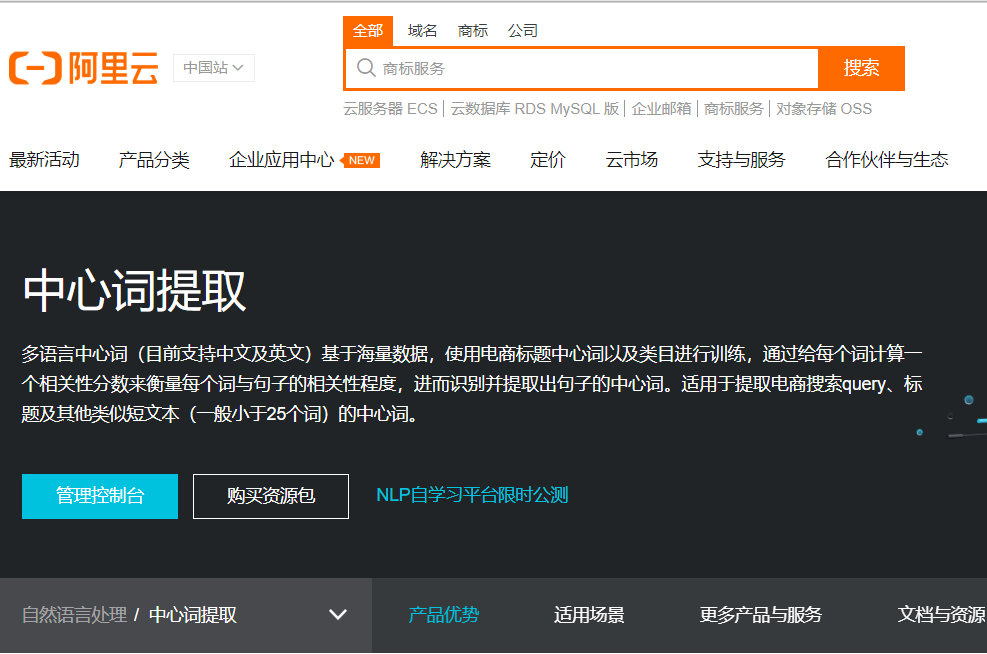
Task: Click the NEW badge beside 企业应用中心
Action: [360, 161]
